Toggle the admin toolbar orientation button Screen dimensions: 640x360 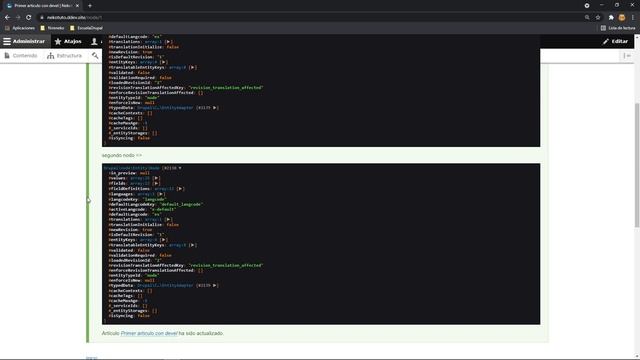[627, 56]
